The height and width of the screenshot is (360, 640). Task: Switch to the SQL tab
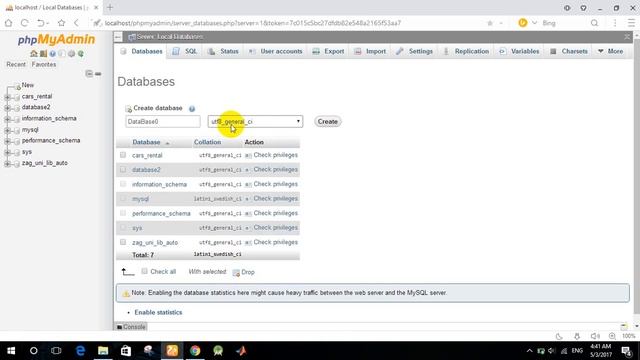point(185,51)
